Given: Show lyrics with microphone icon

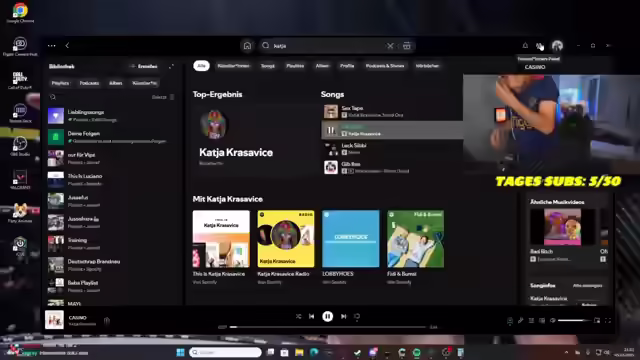Looking at the screenshot, I should (x=520, y=321).
